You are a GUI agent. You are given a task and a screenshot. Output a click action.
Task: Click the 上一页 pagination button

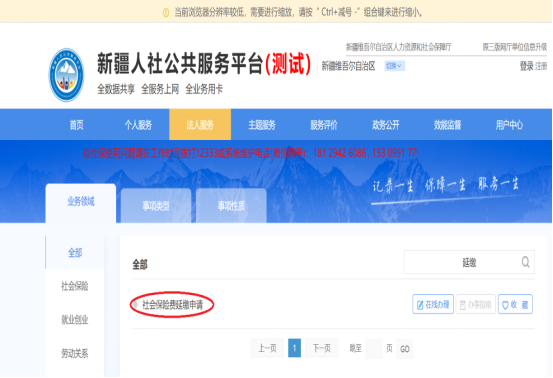pyautogui.click(x=267, y=348)
